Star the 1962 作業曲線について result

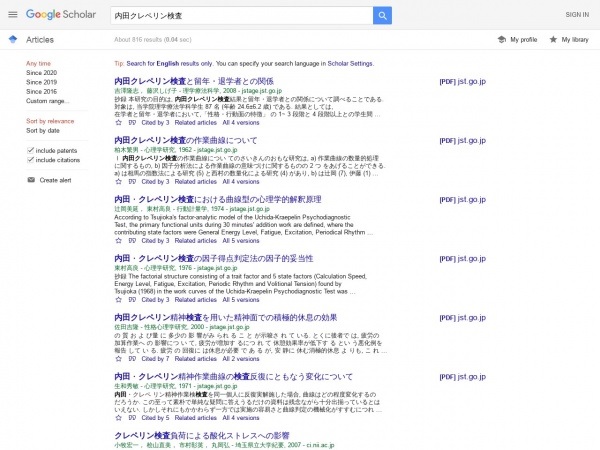click(119, 182)
